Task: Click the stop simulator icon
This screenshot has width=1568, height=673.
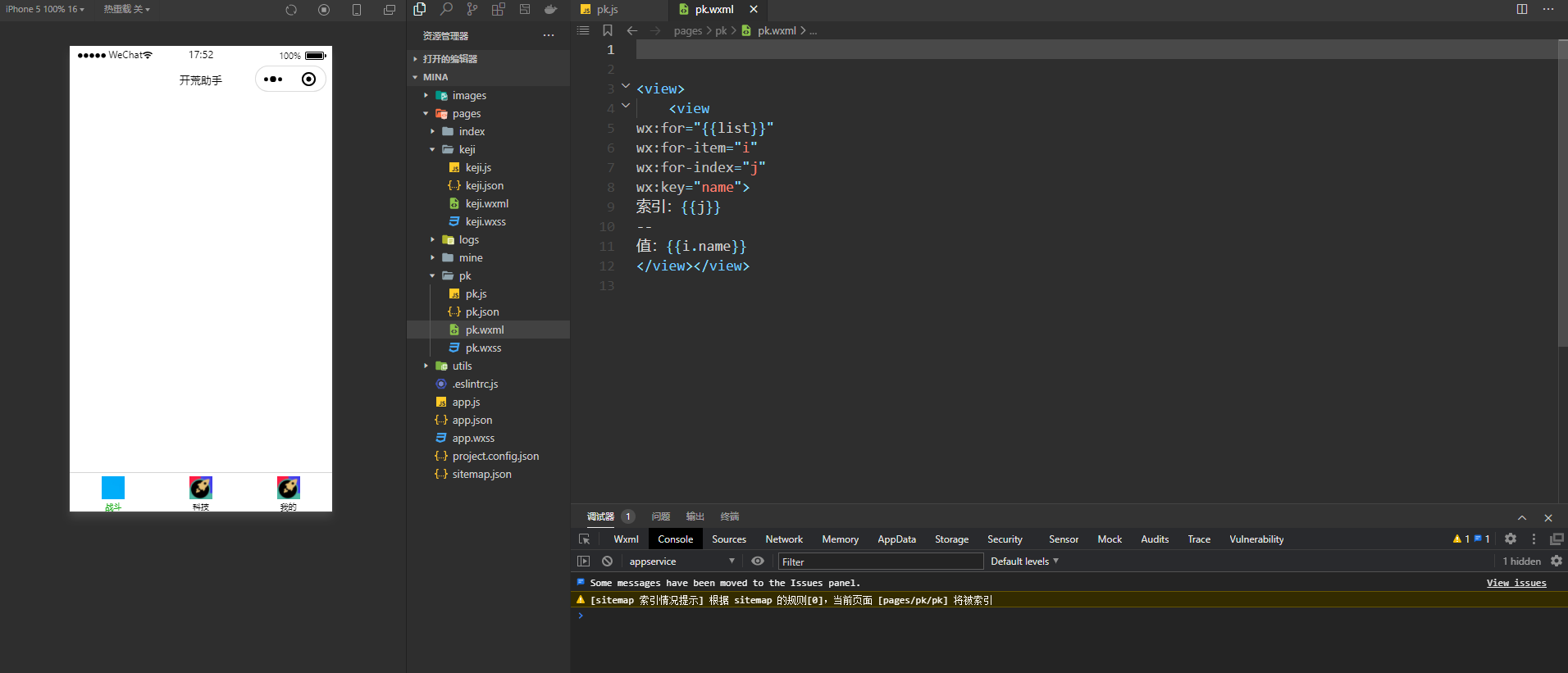Action: (x=324, y=10)
